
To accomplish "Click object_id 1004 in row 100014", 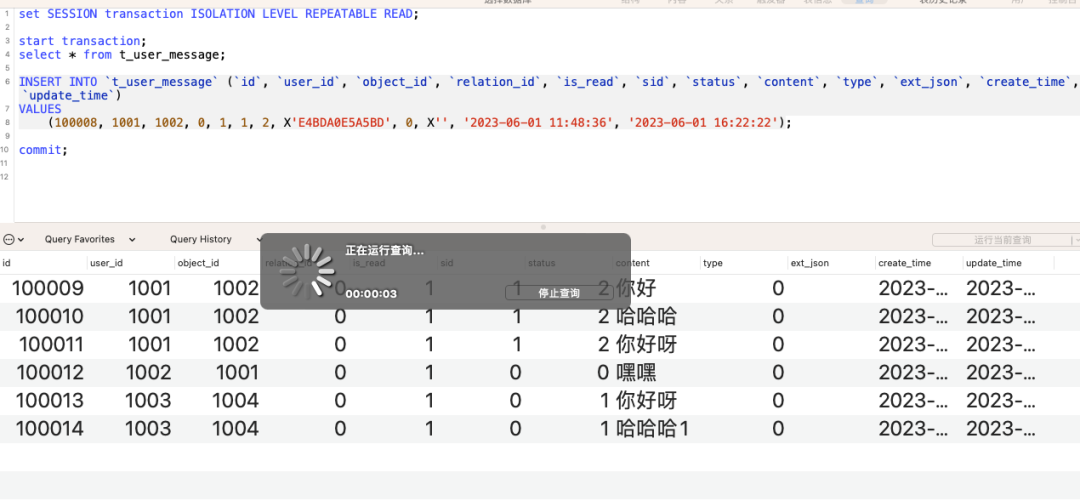I will click(236, 428).
